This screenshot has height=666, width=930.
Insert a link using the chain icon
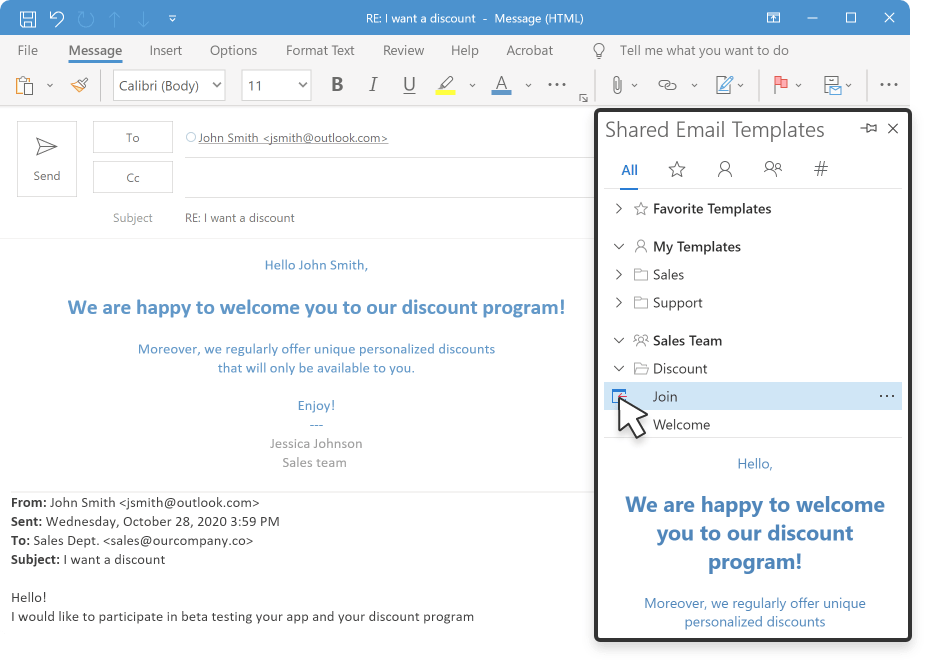click(x=667, y=86)
